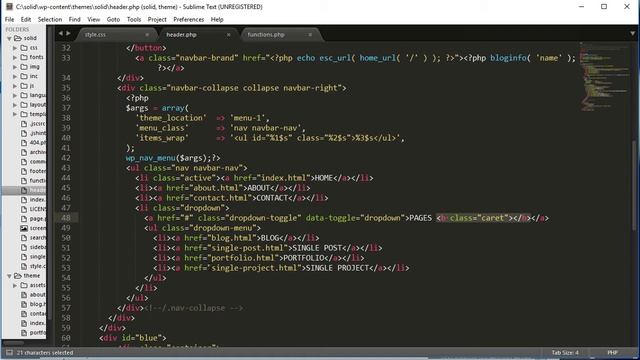This screenshot has width=640, height=360.
Task: Open the Help menu
Action: coord(217,19)
